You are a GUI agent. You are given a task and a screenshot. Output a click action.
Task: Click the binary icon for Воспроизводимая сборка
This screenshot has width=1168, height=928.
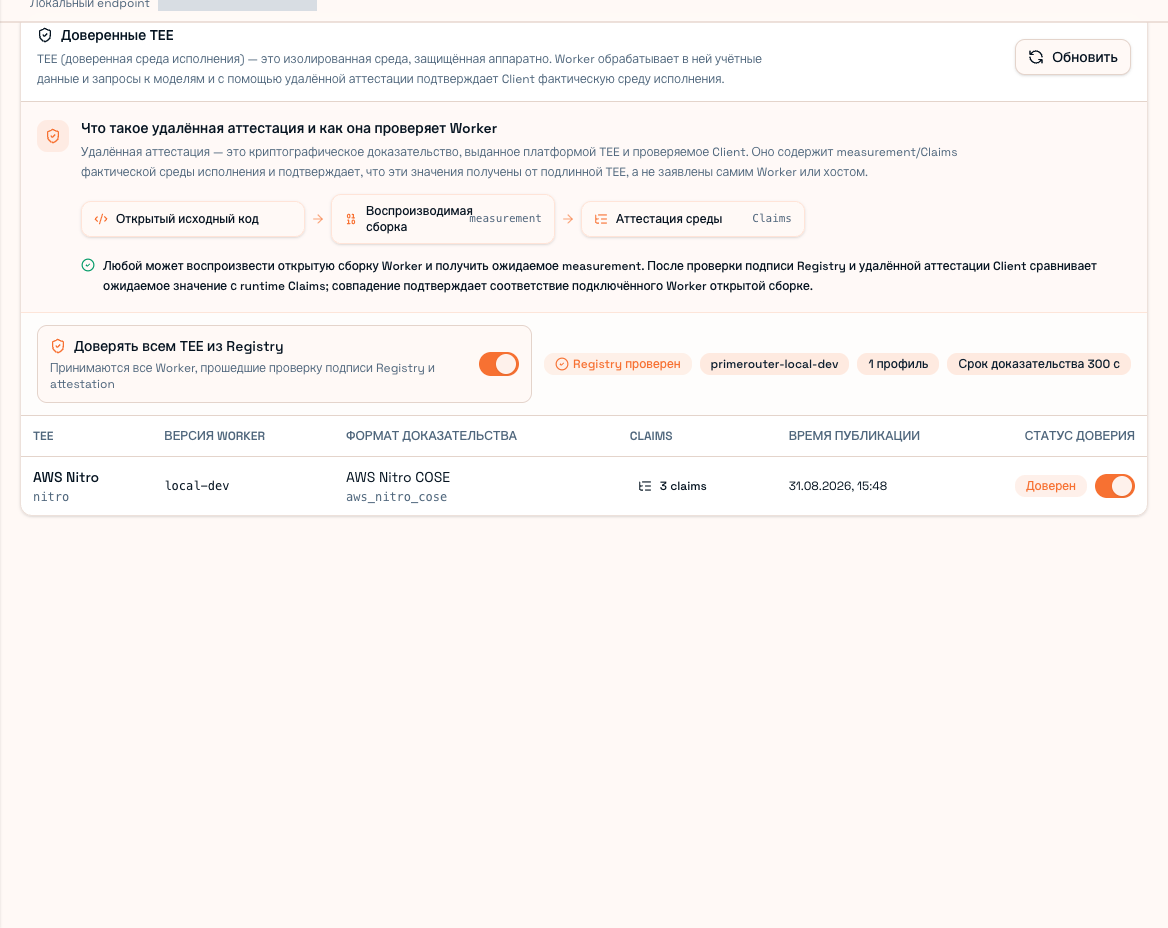click(351, 219)
